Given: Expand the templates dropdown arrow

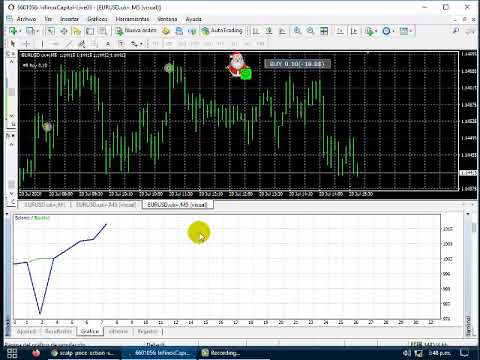Looking at the screenshot, I should 411,31.
